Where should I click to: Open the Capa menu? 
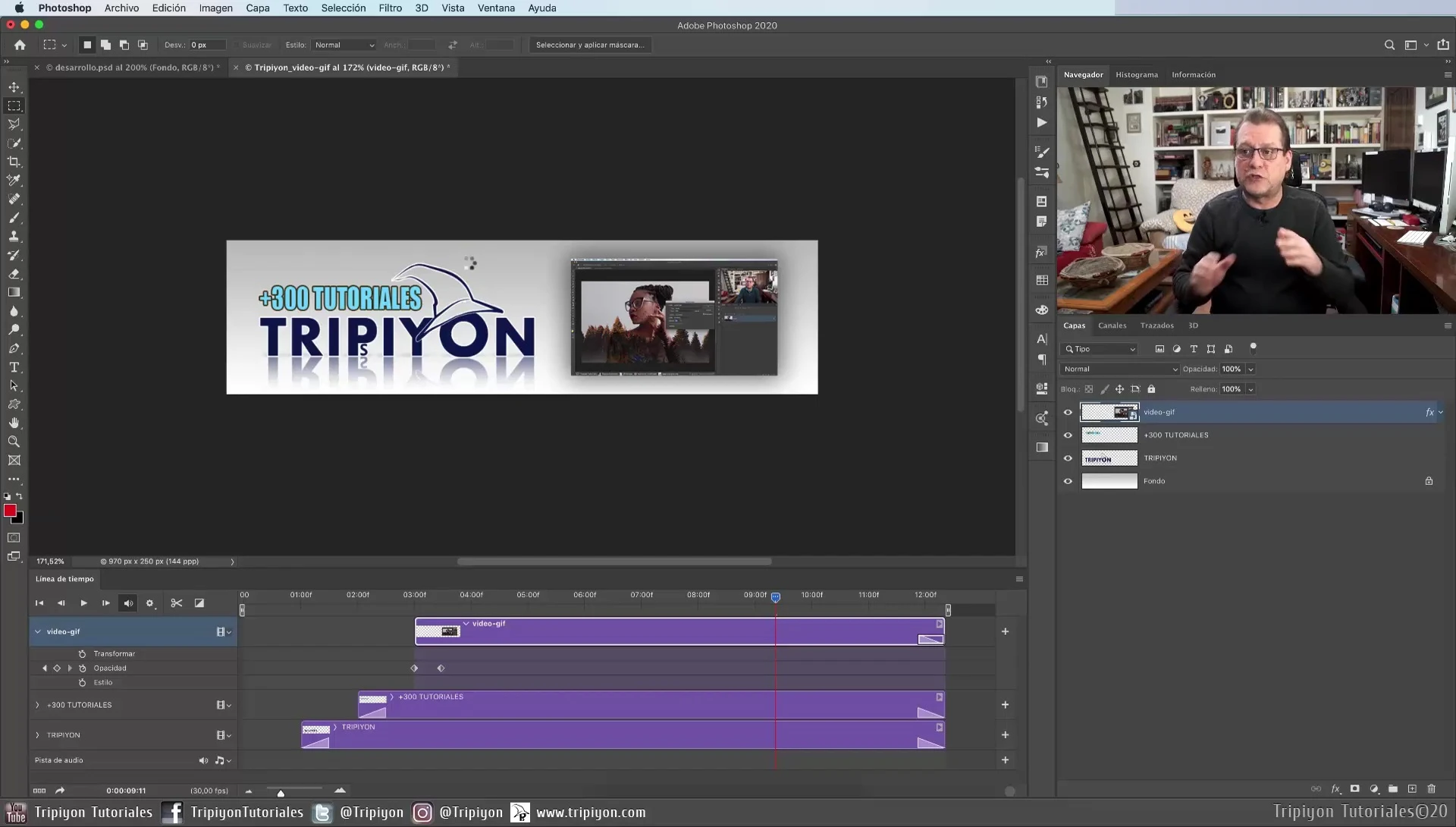click(258, 8)
